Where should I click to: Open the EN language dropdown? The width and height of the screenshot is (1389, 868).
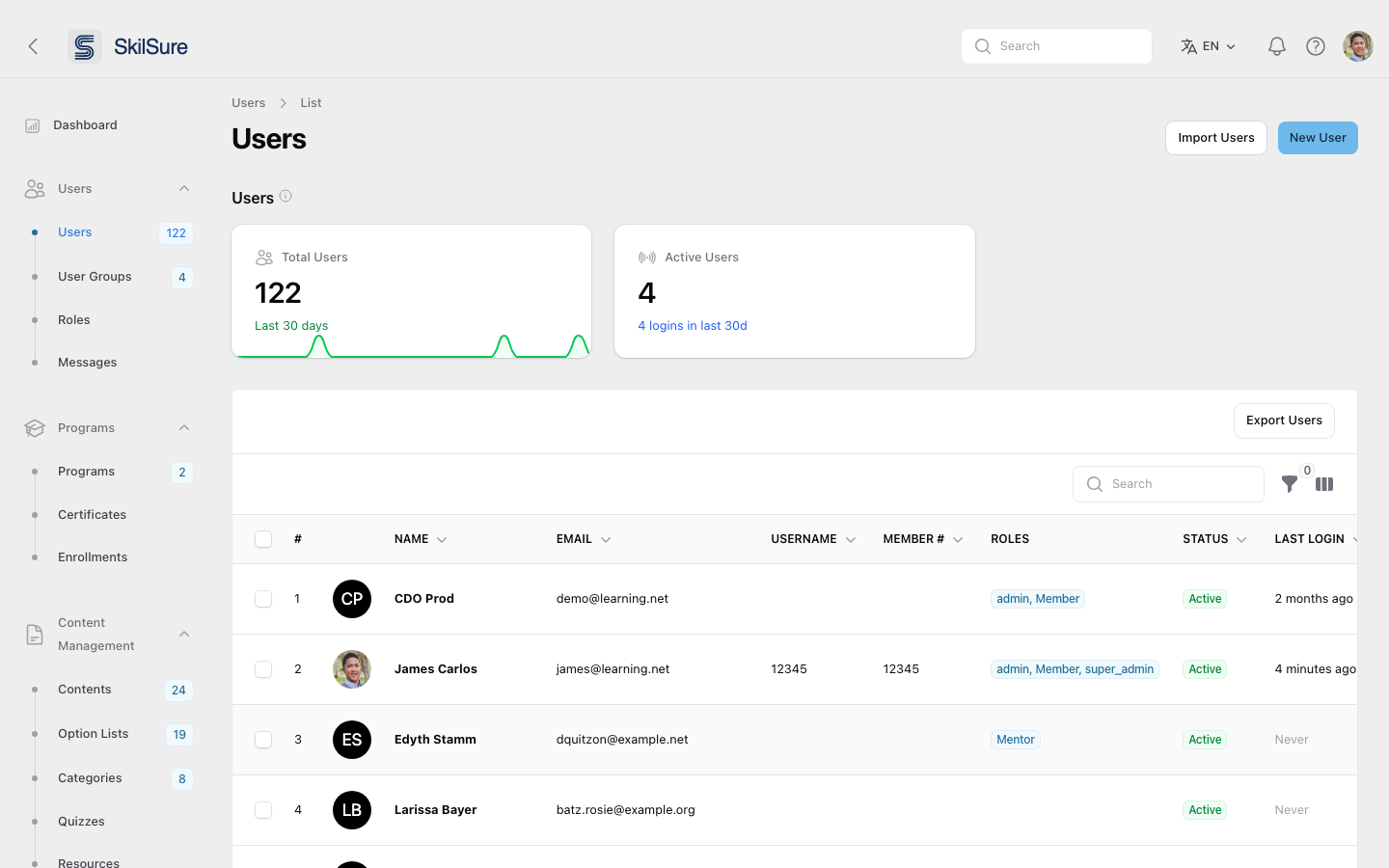coord(1209,46)
